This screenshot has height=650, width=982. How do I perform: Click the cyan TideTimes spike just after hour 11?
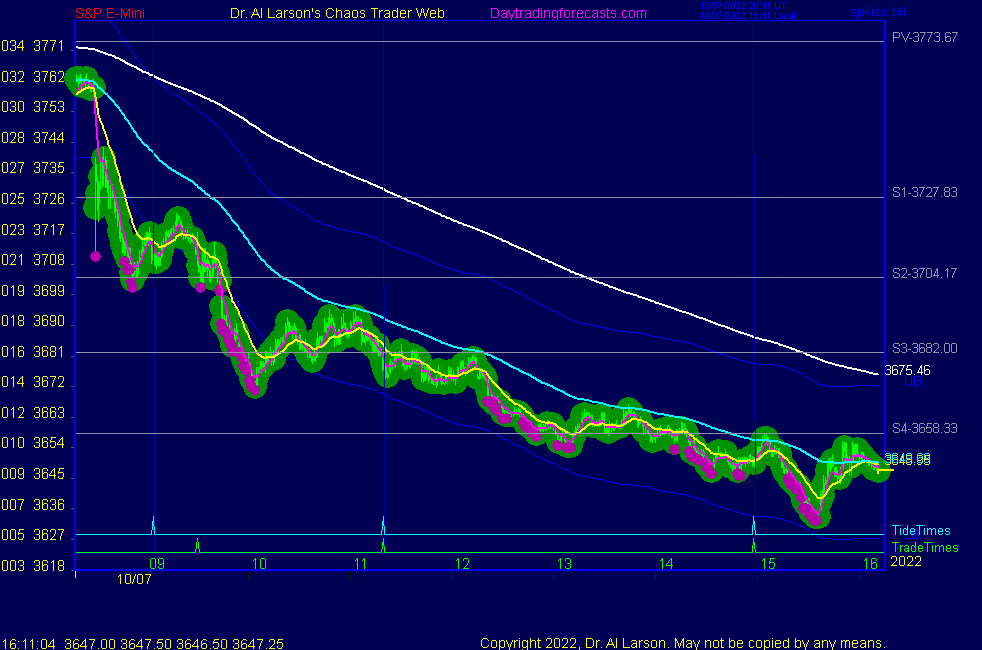point(383,525)
